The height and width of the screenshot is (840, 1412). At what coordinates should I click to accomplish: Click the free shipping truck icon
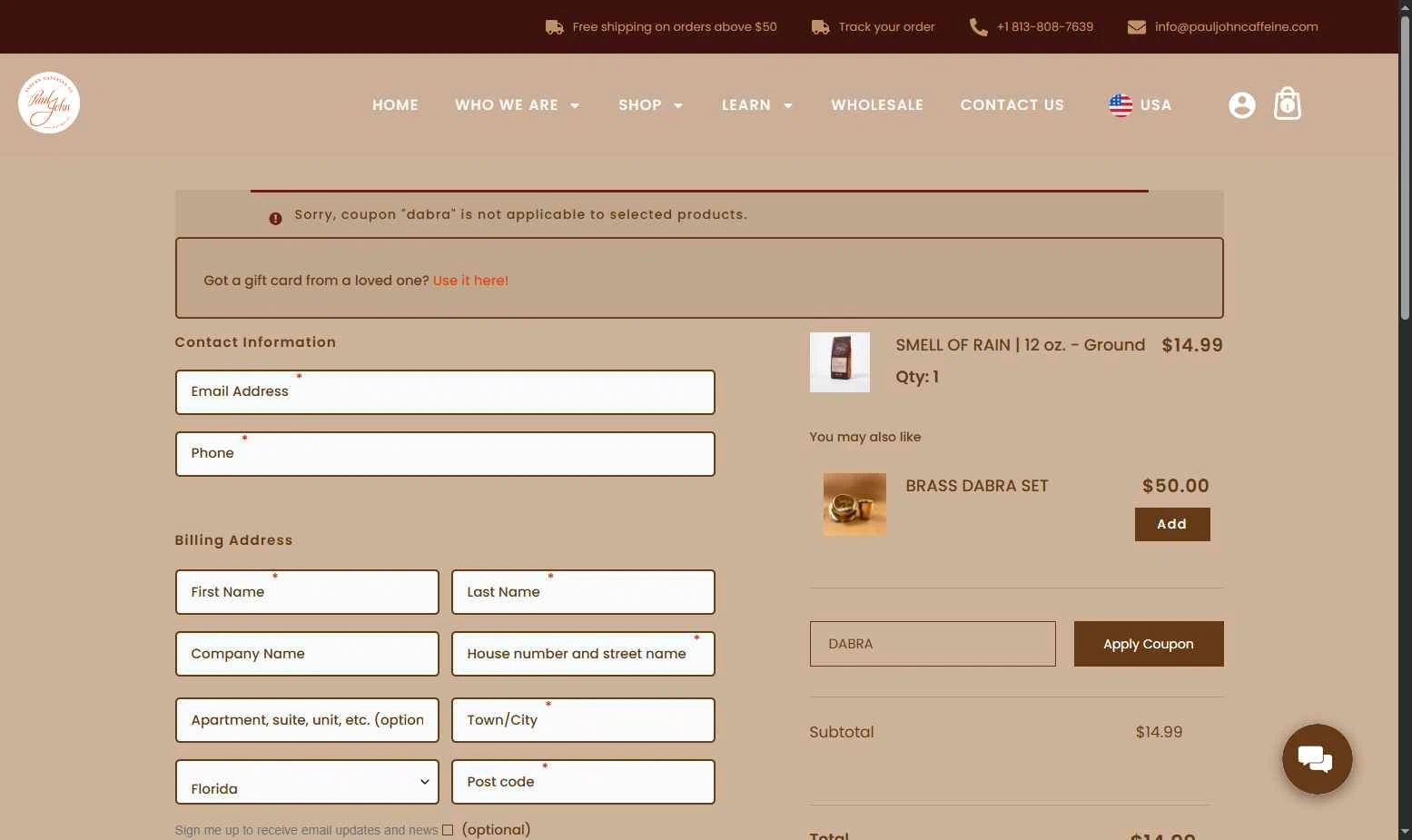[x=554, y=27]
